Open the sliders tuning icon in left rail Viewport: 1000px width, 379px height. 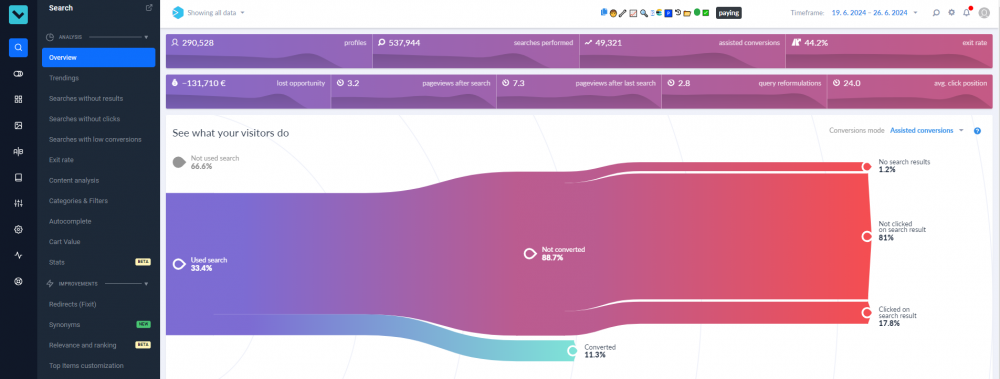[x=18, y=204]
